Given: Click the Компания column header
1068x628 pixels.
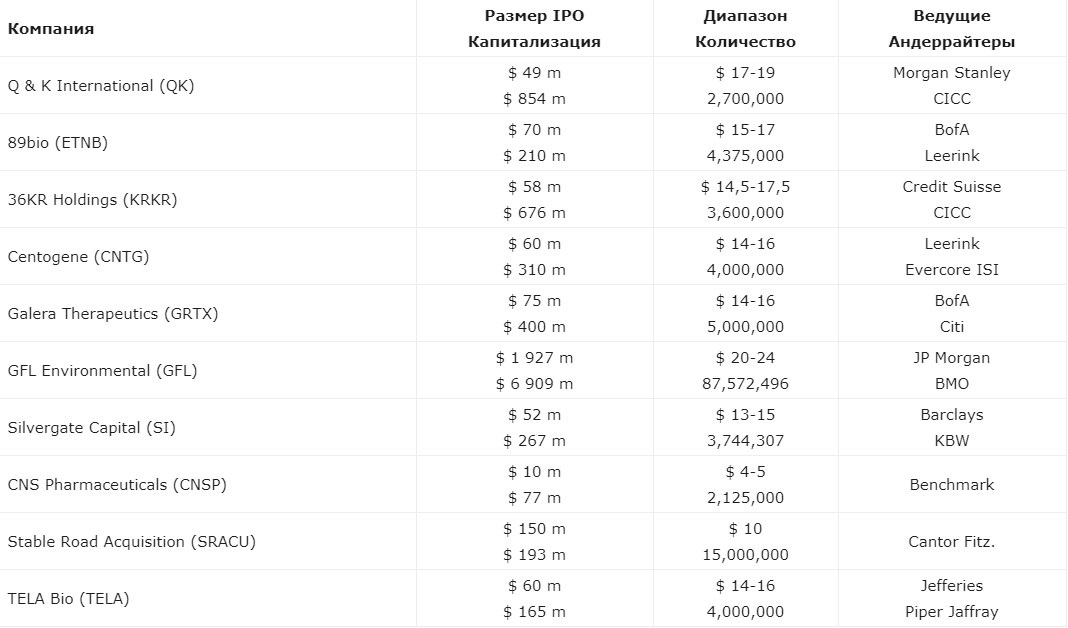Looking at the screenshot, I should pyautogui.click(x=51, y=29).
